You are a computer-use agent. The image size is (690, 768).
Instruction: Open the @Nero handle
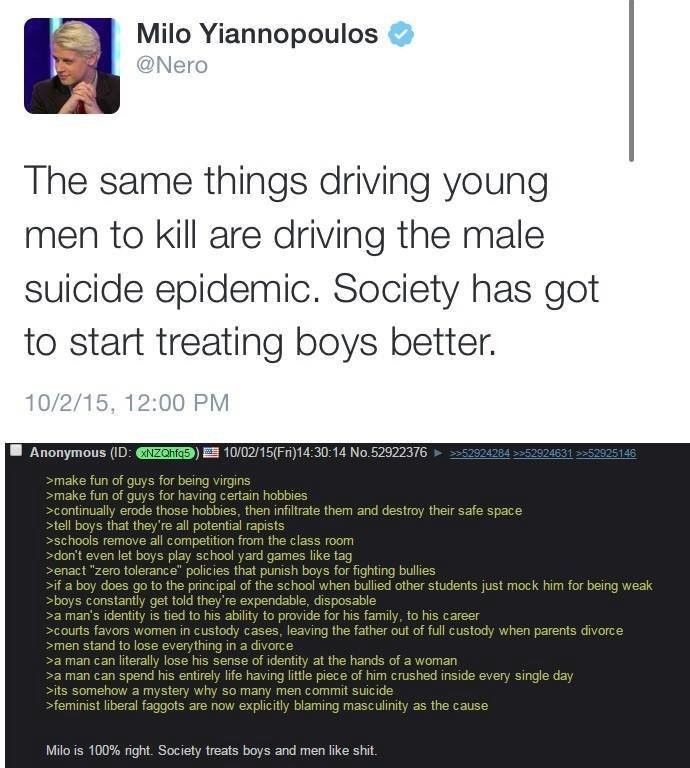[x=172, y=65]
